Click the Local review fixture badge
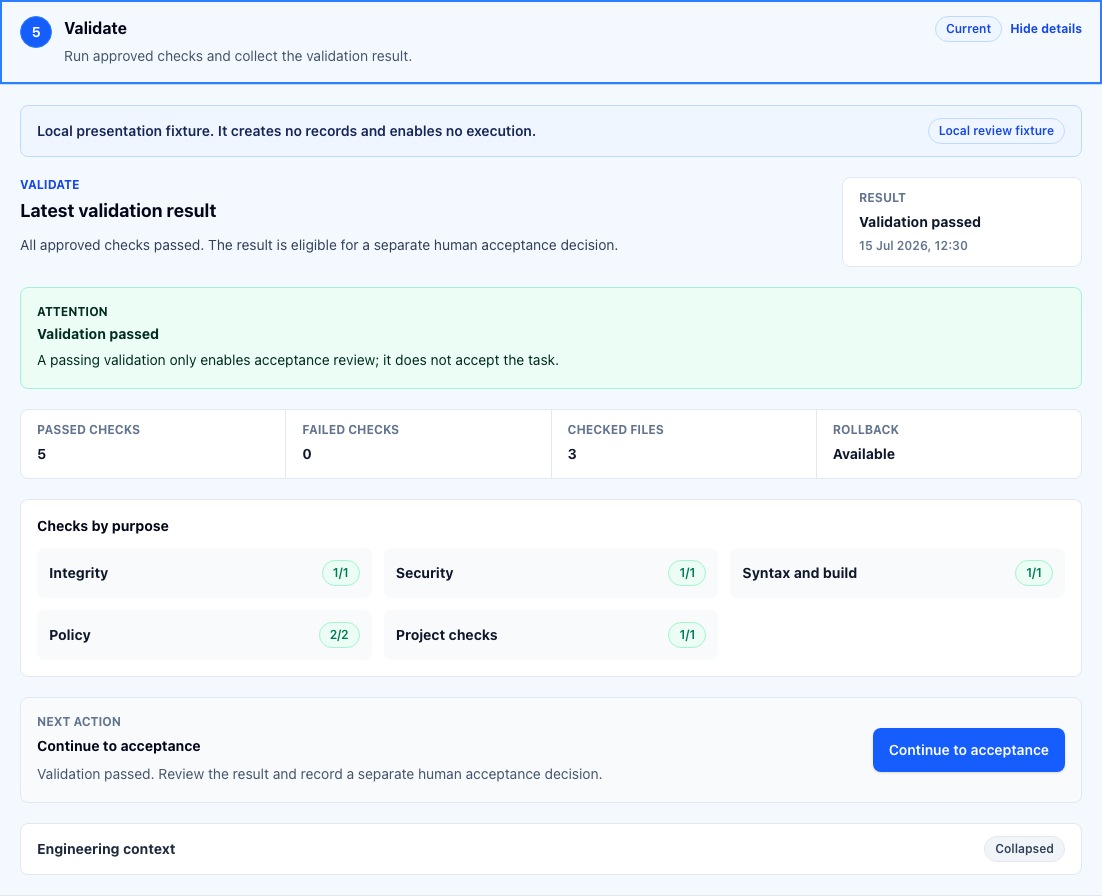 click(x=996, y=131)
